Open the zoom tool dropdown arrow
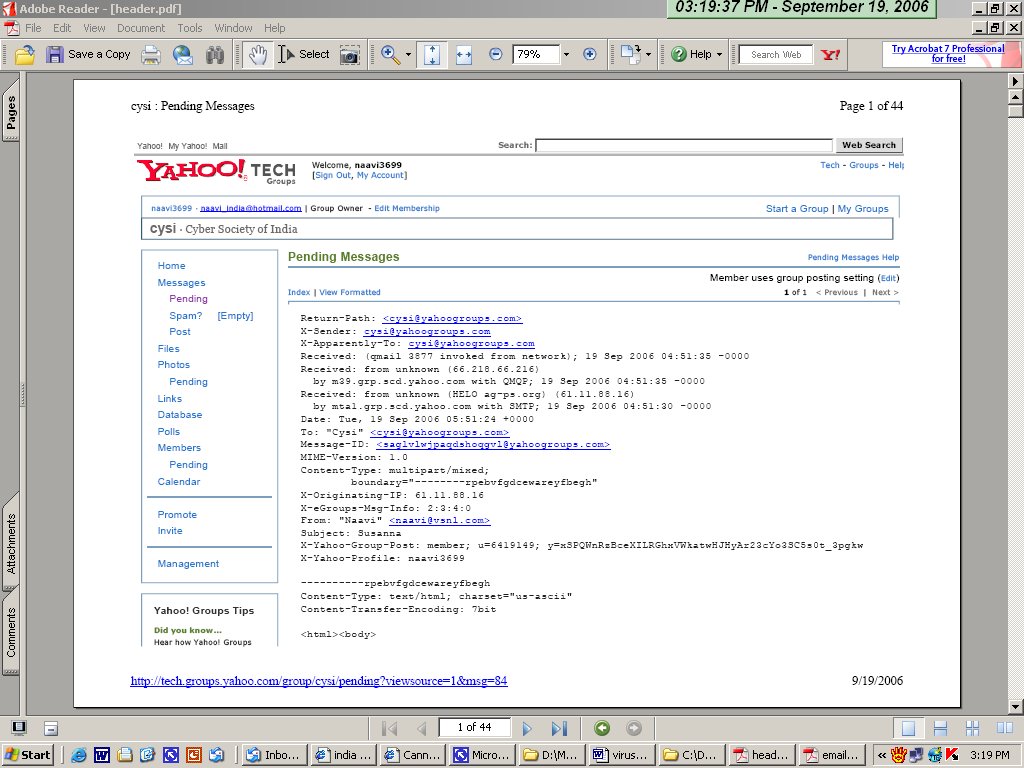Screen dimensions: 1024x768 pos(408,55)
